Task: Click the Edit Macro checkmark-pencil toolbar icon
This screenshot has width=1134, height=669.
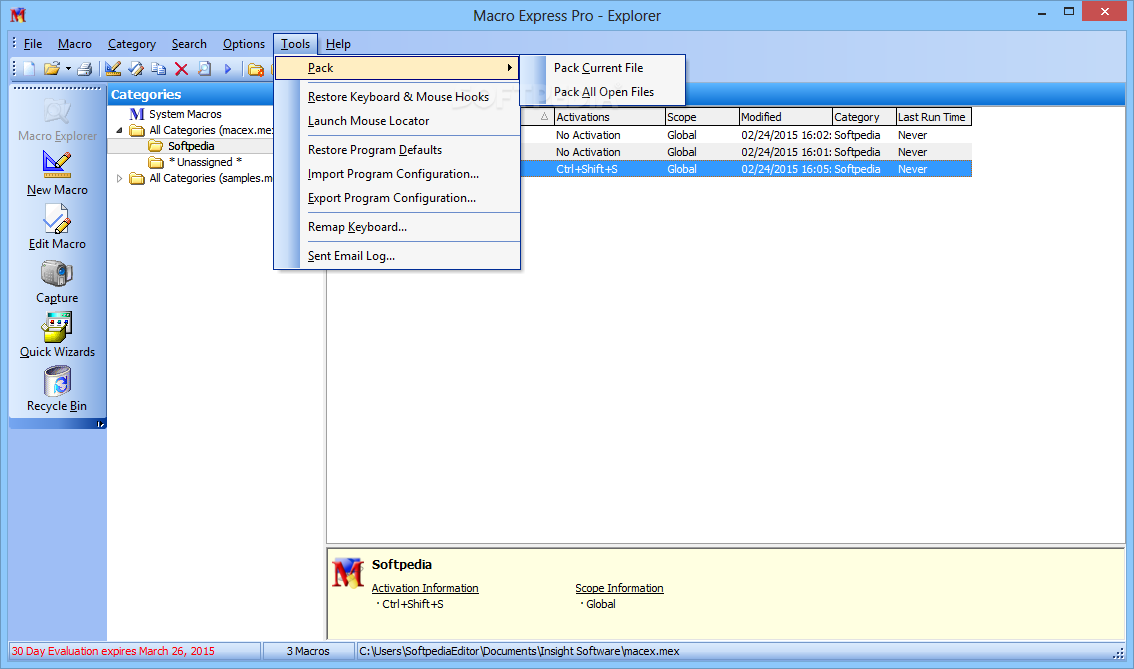Action: pos(136,69)
